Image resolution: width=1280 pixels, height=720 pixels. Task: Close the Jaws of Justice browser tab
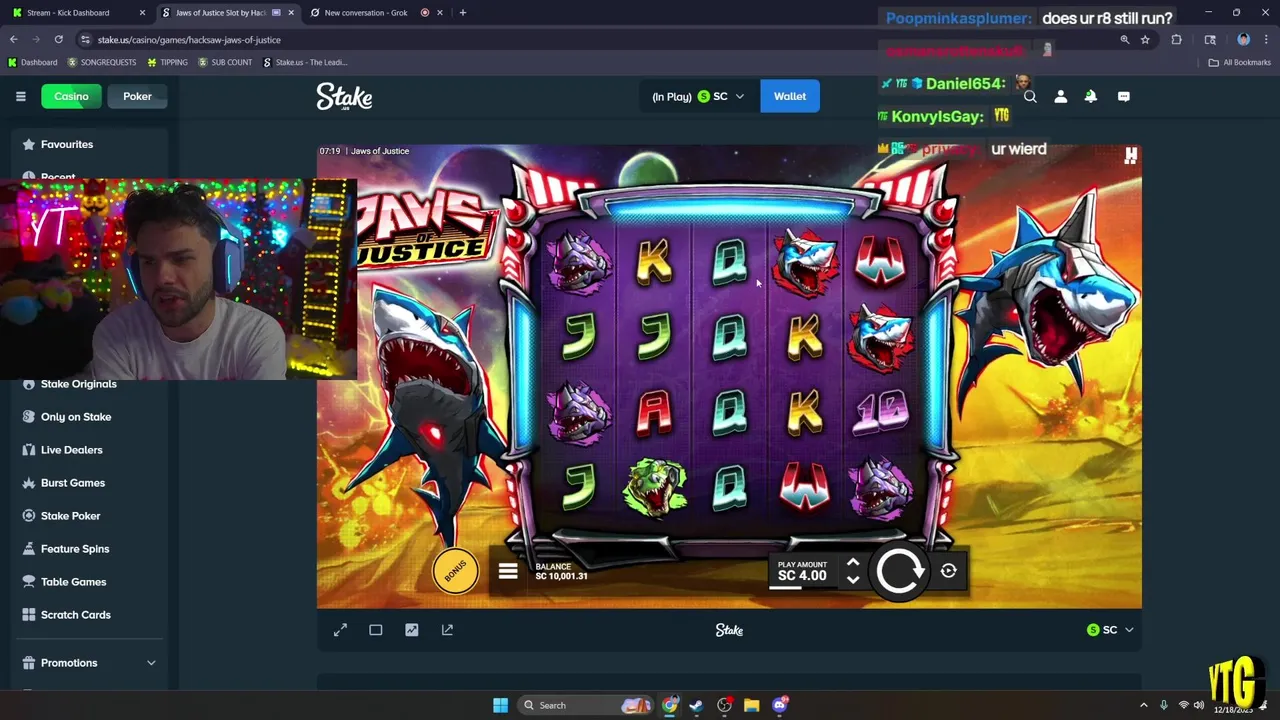click(290, 13)
